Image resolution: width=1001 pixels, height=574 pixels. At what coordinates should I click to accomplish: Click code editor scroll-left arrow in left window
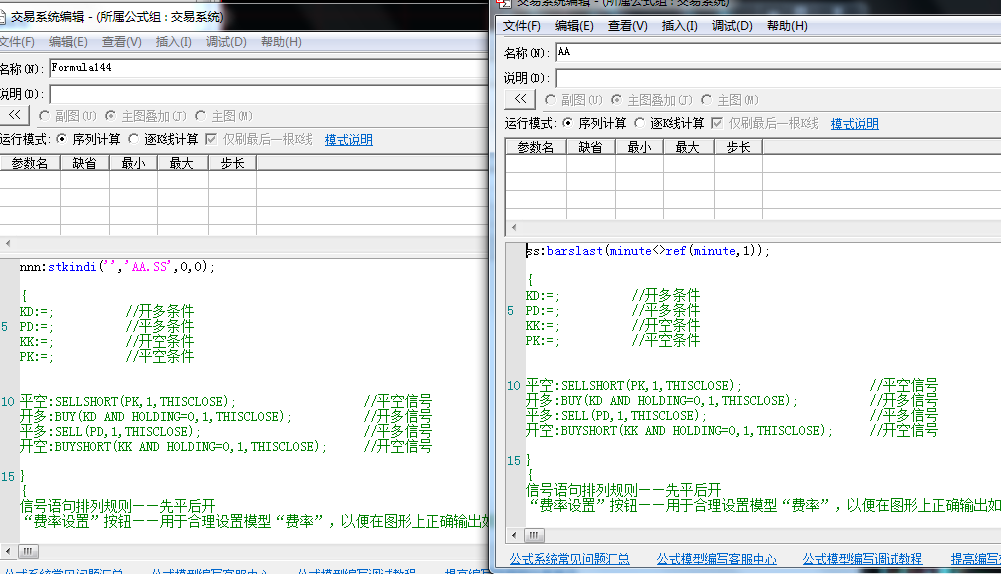pos(8,551)
